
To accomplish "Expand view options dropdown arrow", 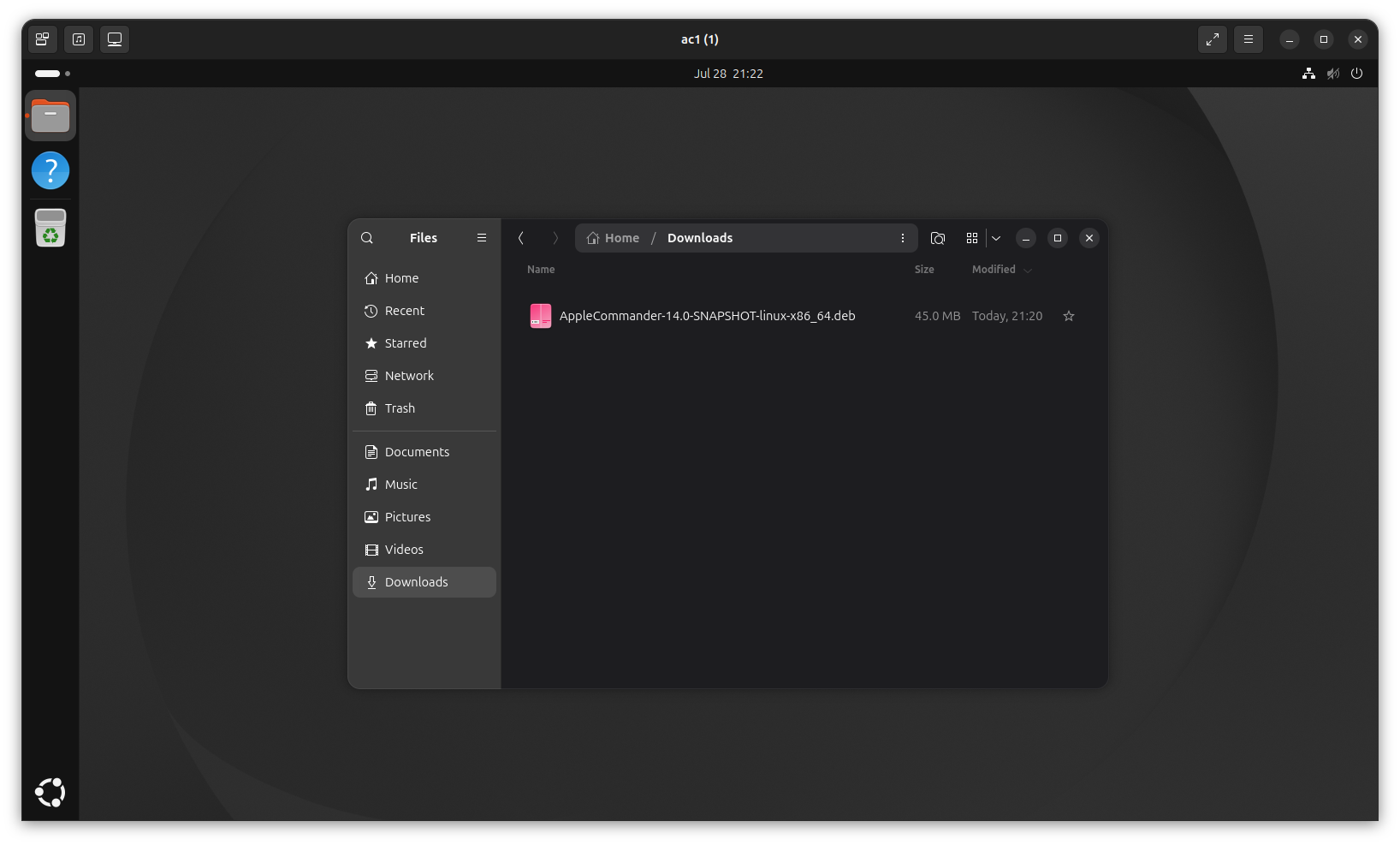I will tap(996, 238).
